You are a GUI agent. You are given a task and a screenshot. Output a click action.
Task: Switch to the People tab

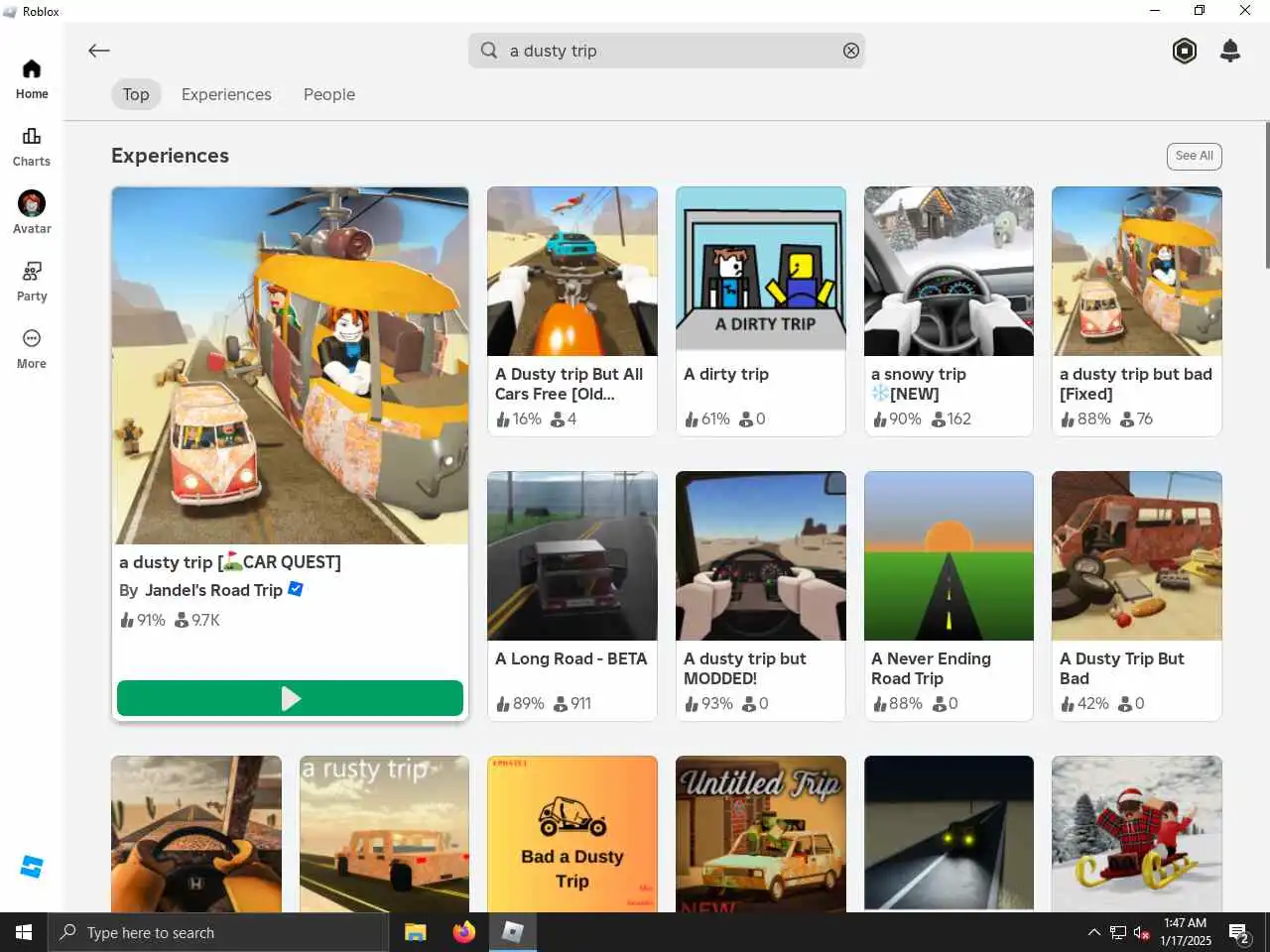pyautogui.click(x=329, y=94)
